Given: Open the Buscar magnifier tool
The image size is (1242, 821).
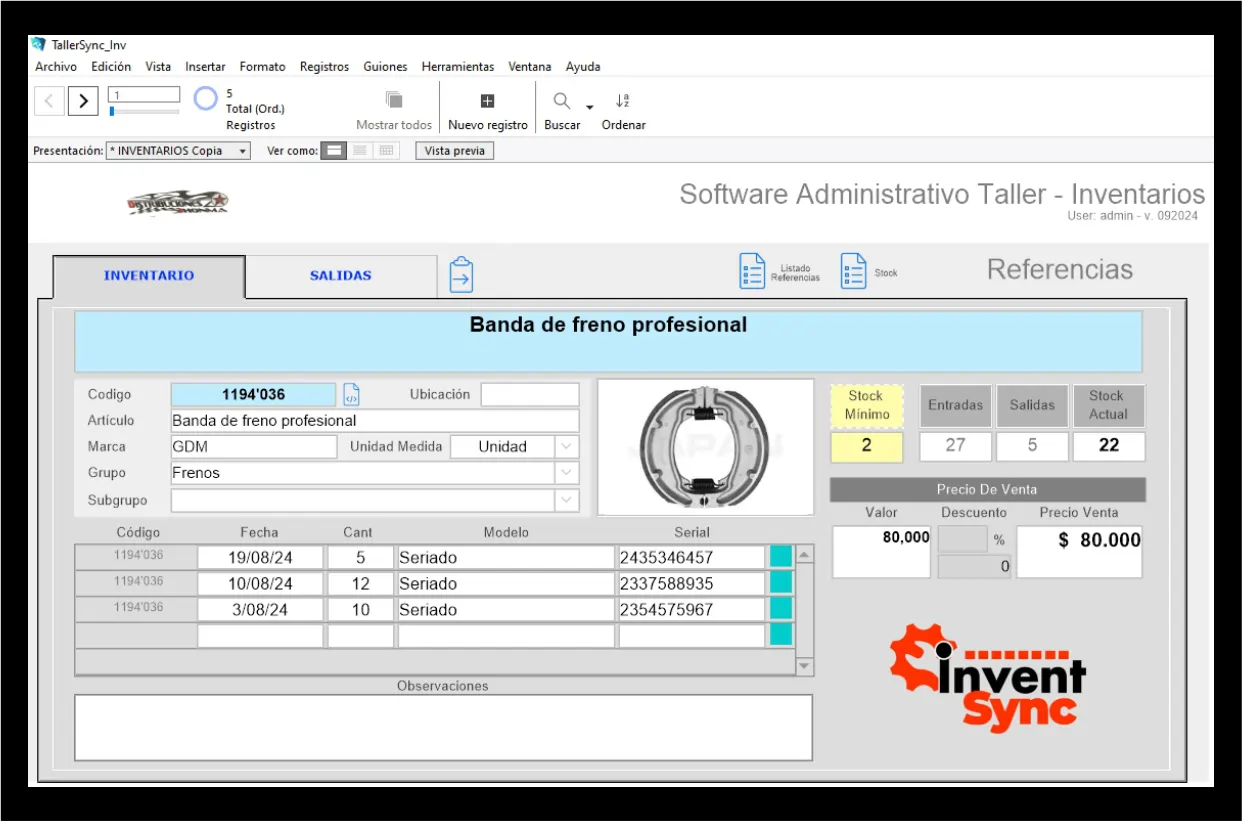Looking at the screenshot, I should tap(562, 101).
